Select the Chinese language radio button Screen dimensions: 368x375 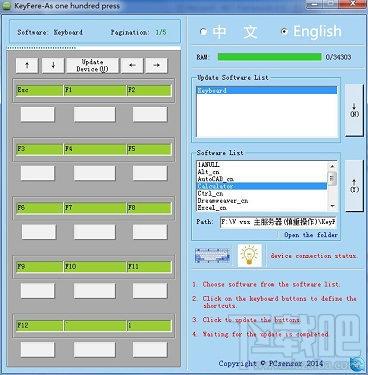pos(203,32)
